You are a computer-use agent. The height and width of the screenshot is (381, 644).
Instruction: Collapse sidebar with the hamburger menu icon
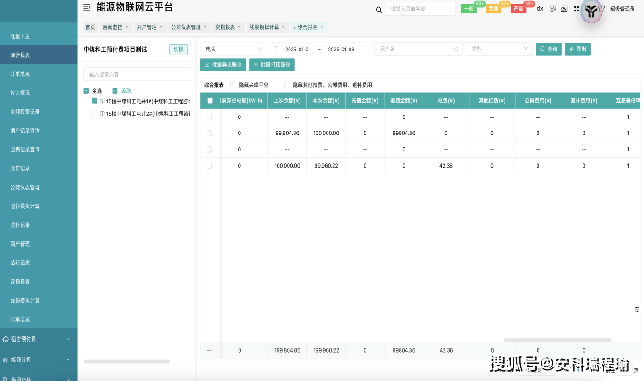87,7
